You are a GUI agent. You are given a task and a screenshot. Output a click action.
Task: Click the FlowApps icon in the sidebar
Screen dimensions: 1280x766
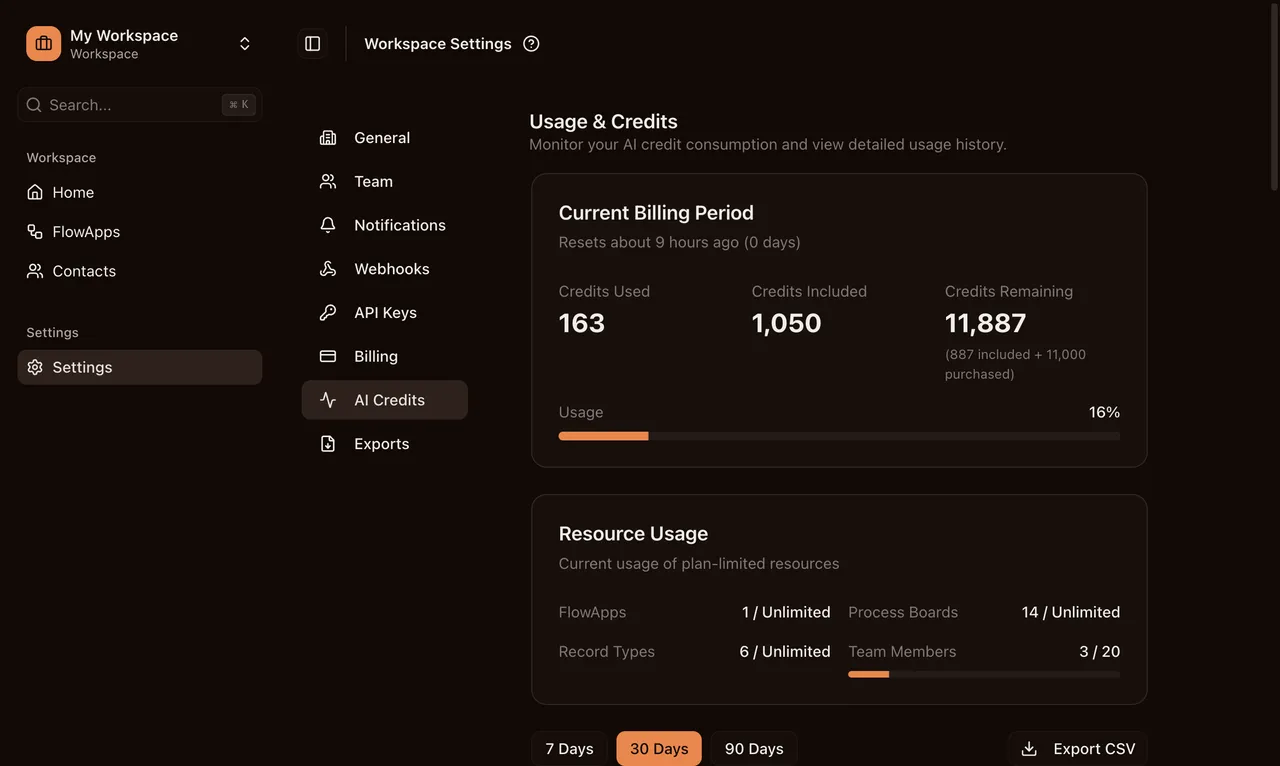tap(33, 230)
